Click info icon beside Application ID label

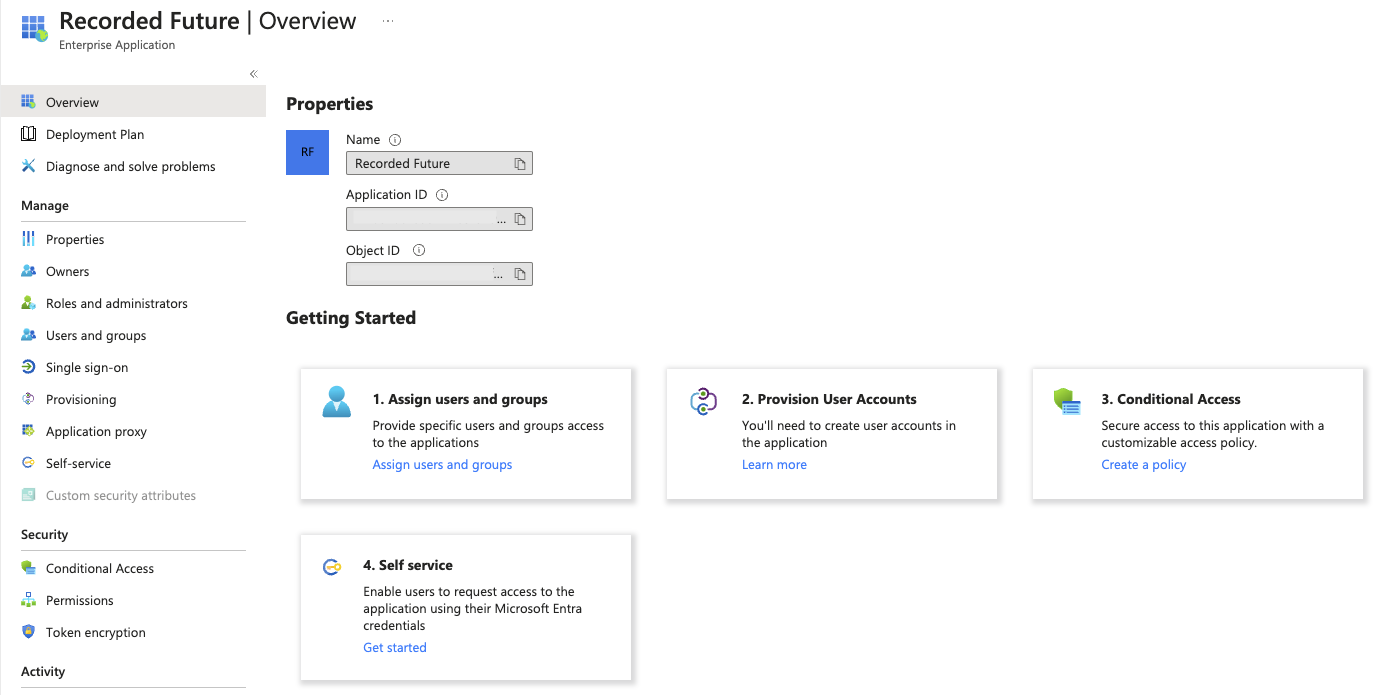pos(442,195)
